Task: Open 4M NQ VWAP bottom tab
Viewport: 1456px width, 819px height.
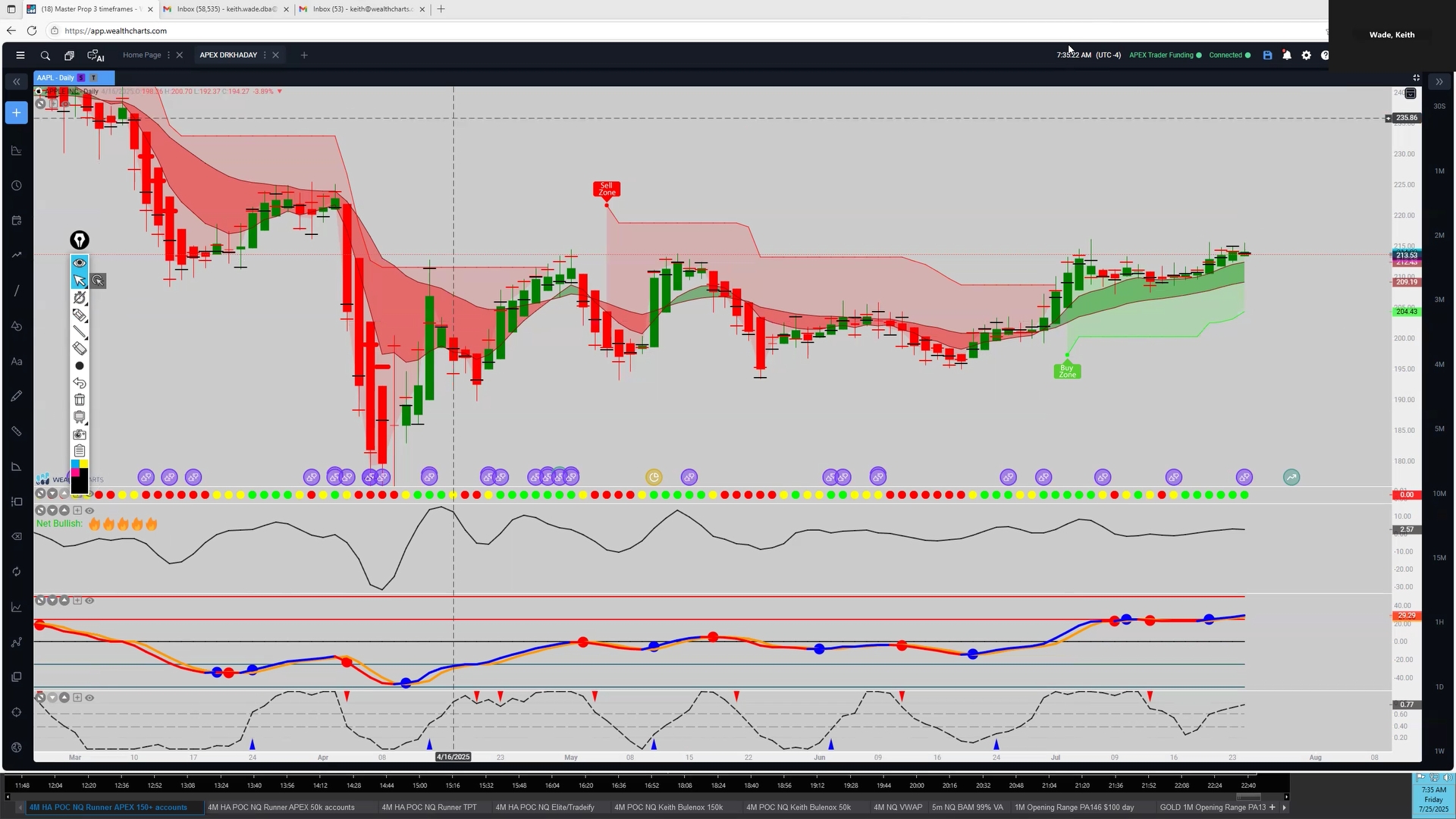Action: click(x=898, y=807)
